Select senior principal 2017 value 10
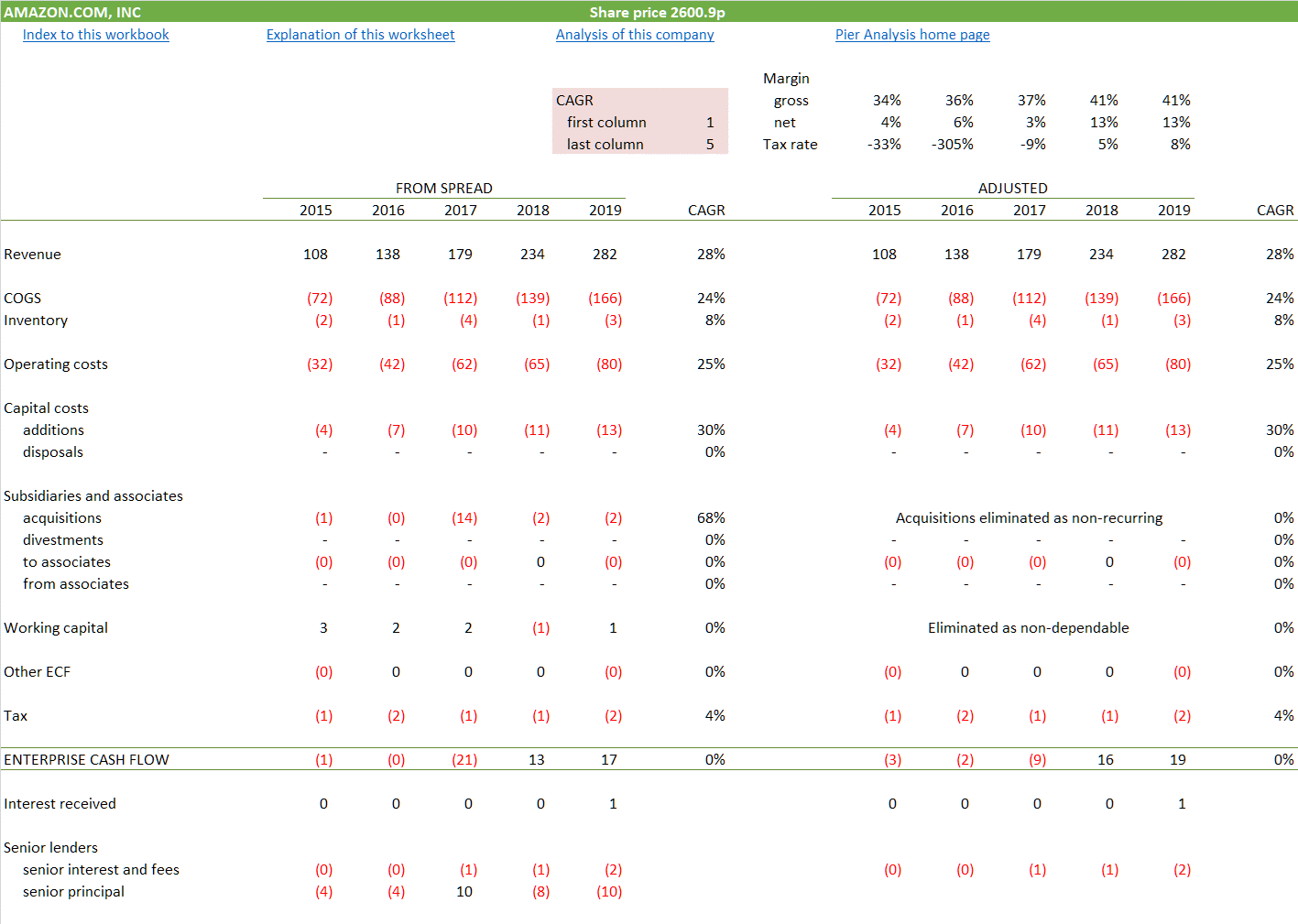Image resolution: width=1298 pixels, height=924 pixels. [464, 892]
